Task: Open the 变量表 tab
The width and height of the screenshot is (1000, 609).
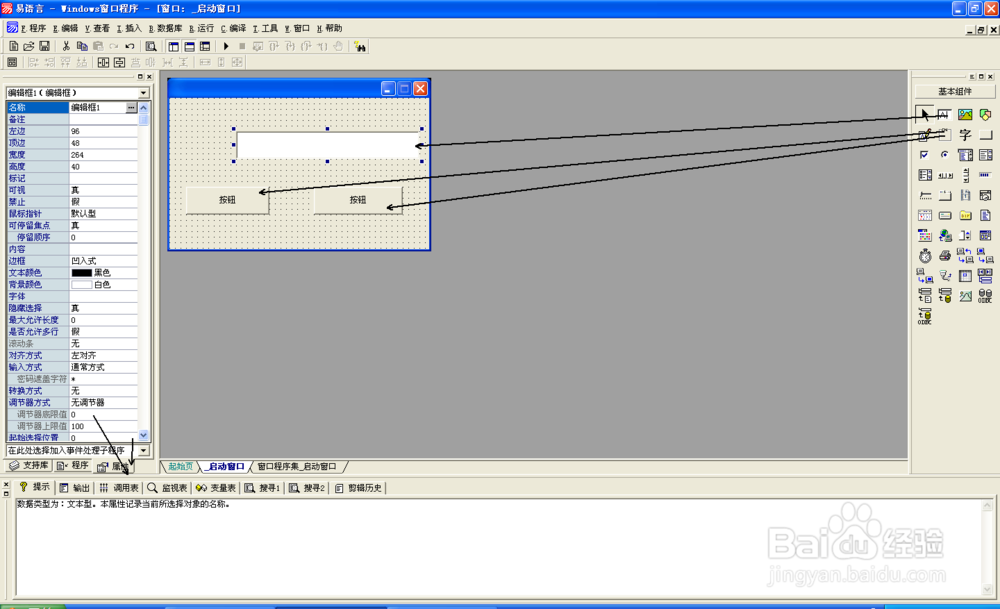Action: [216, 488]
